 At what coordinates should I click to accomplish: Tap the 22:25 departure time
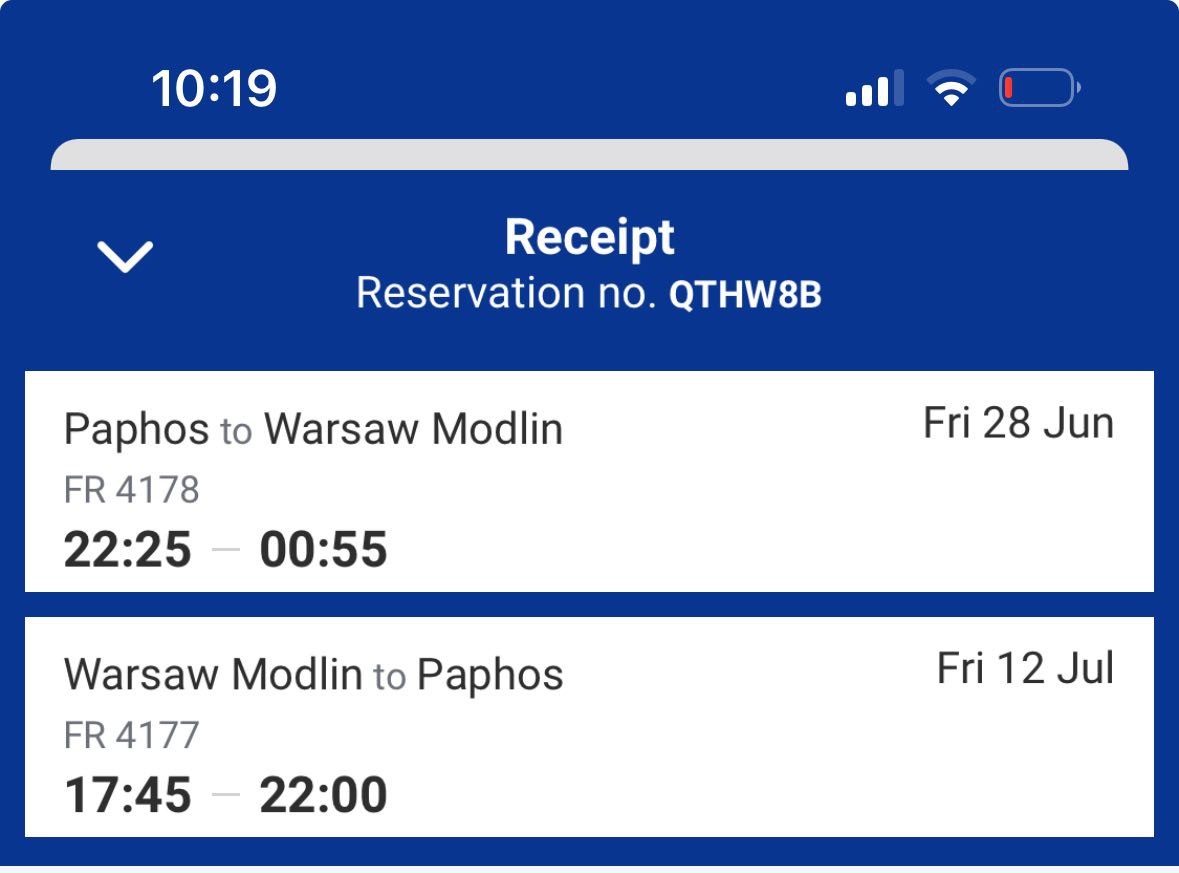(x=127, y=550)
